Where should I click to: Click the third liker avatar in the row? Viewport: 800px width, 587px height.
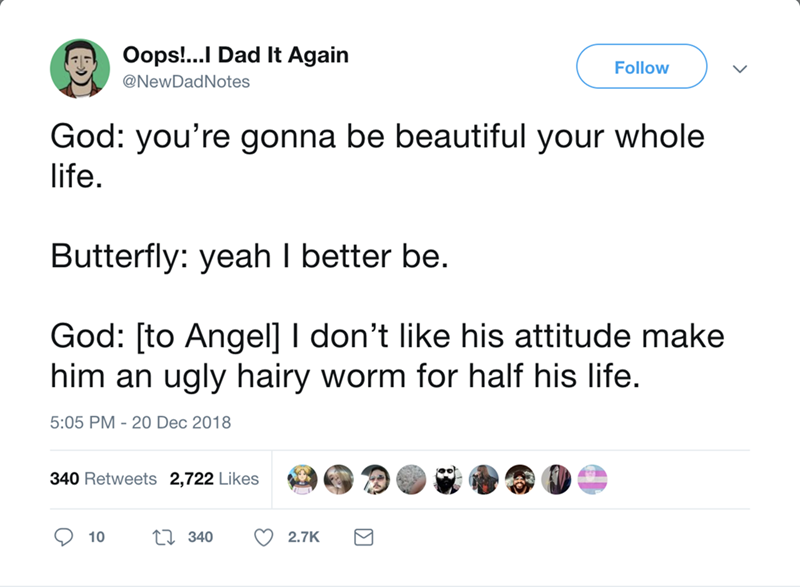pyautogui.click(x=376, y=479)
